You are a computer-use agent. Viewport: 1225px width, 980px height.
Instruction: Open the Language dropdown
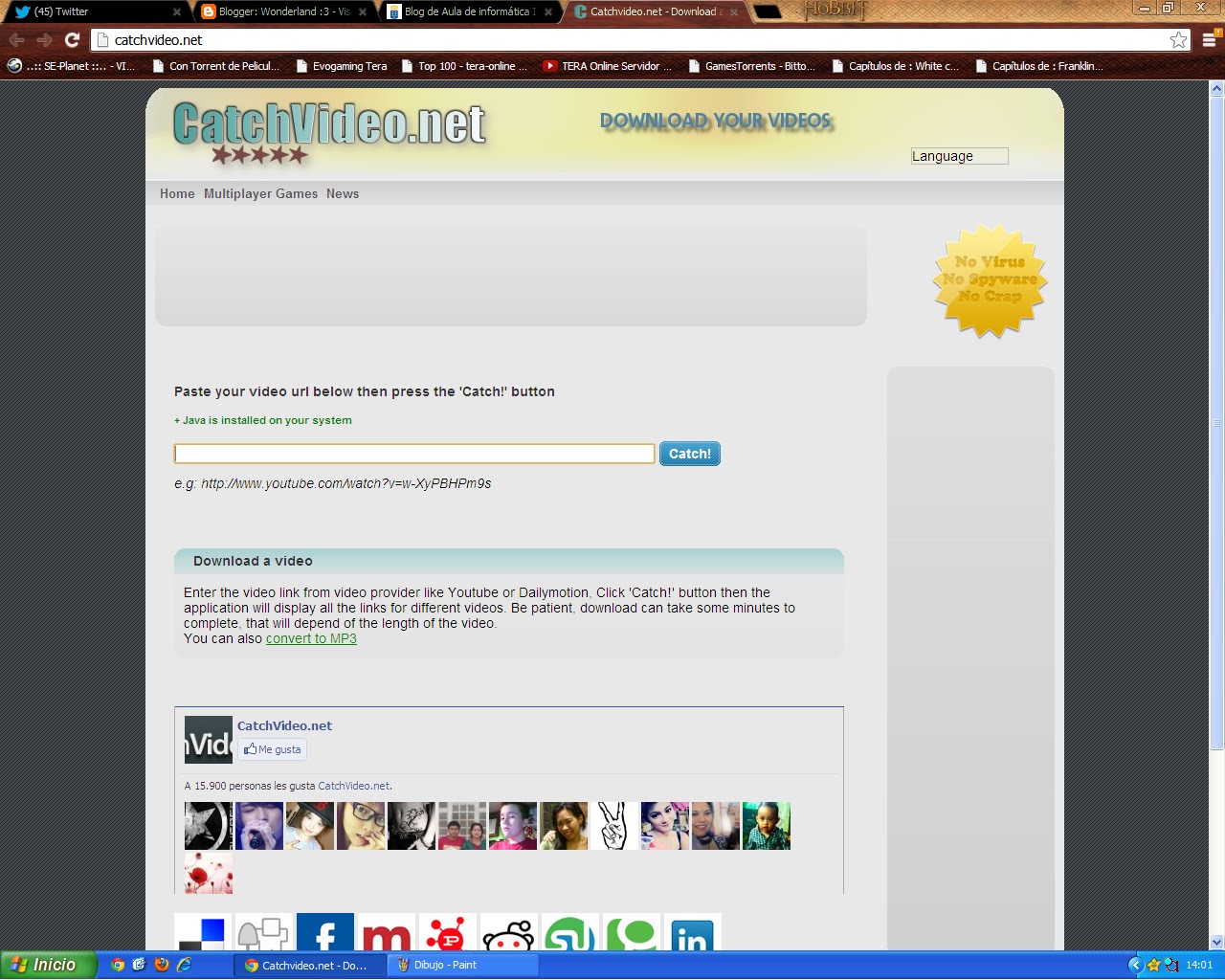(959, 156)
